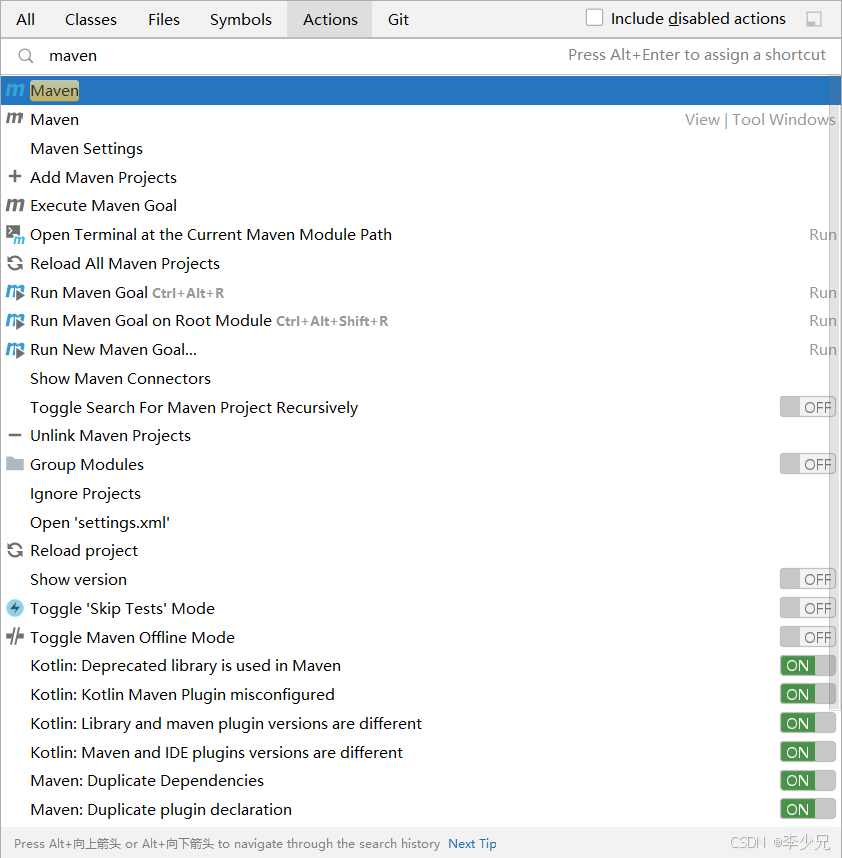Click folder icon beside Group Modules
Screen dimensions: 842x858
point(15,464)
